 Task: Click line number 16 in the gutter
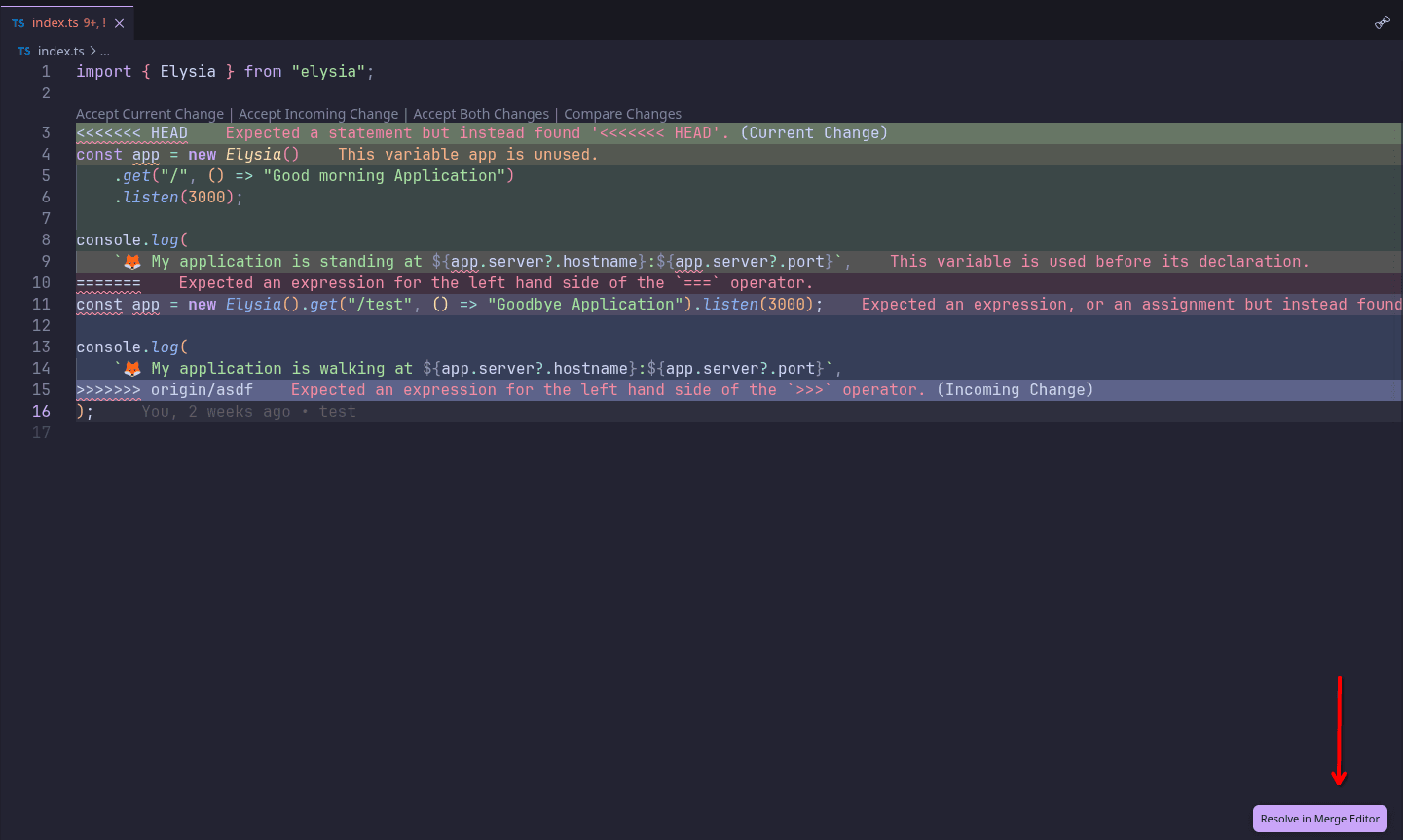[x=41, y=411]
